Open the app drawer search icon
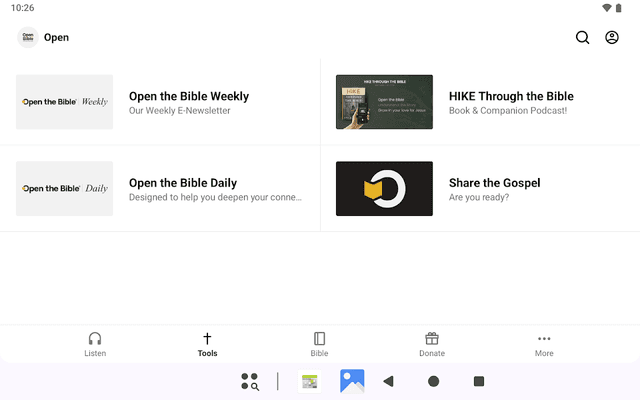This screenshot has height=400, width=640. (x=250, y=381)
